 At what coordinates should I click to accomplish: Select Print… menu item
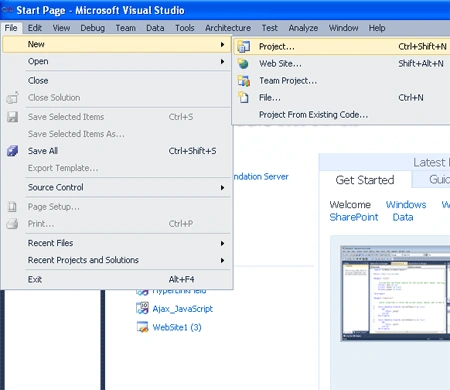pos(117,224)
